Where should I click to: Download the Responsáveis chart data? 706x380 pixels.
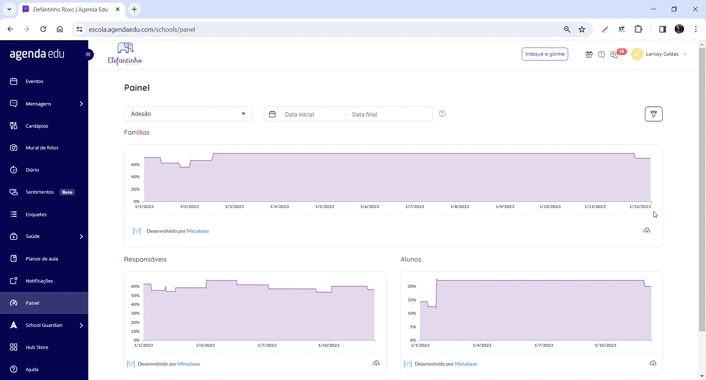(376, 363)
